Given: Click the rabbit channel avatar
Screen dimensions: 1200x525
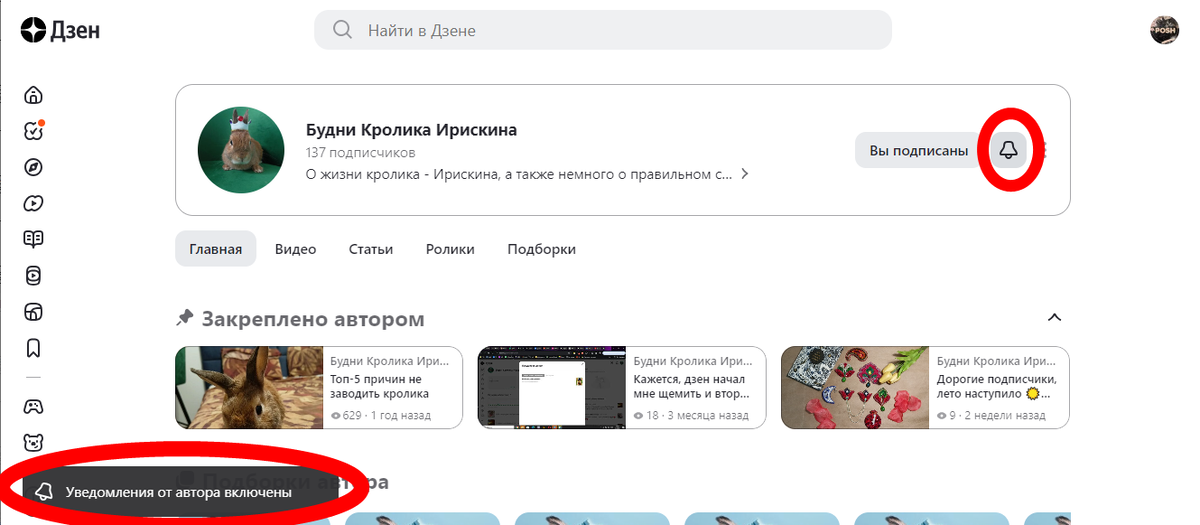Looking at the screenshot, I should click(x=240, y=150).
